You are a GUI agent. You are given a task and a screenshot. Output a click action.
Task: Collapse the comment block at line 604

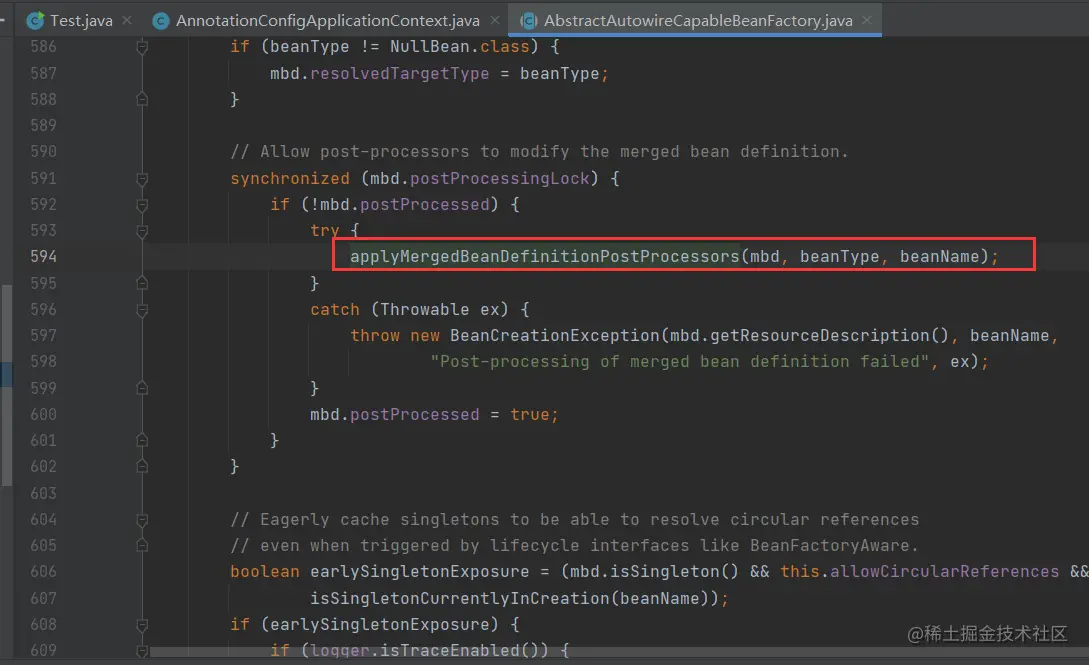(142, 519)
